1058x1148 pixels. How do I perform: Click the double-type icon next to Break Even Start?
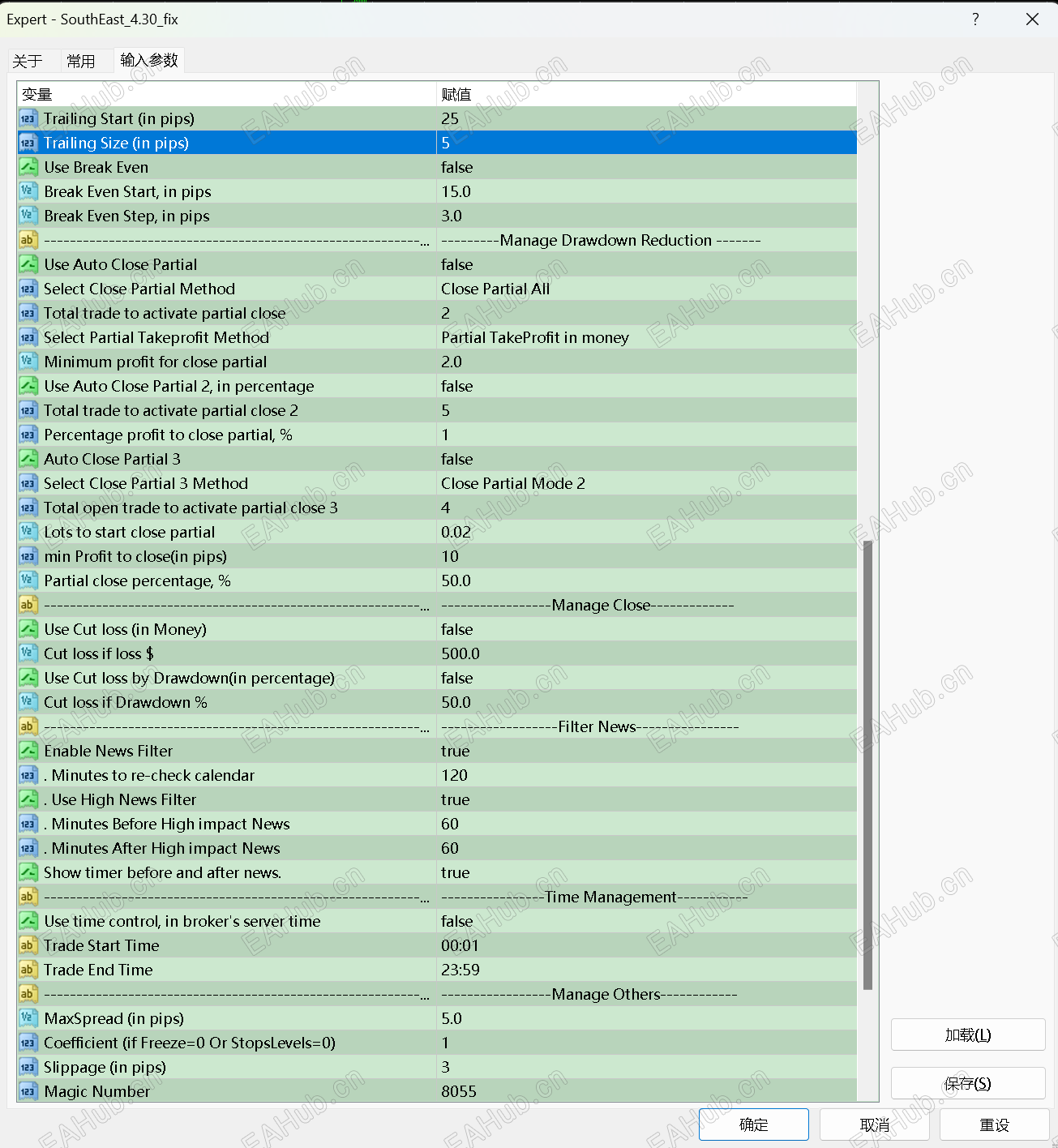tap(28, 191)
